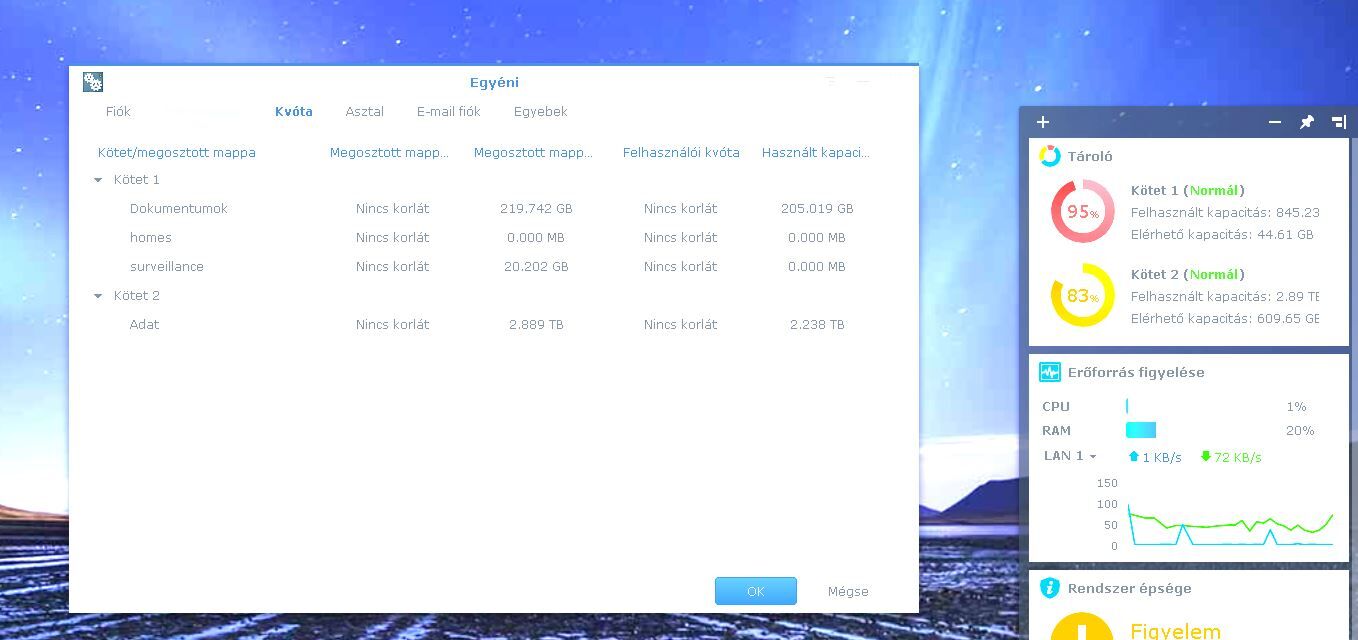Click the Elérhető kapacitás: 44.61 GB line

point(1222,235)
